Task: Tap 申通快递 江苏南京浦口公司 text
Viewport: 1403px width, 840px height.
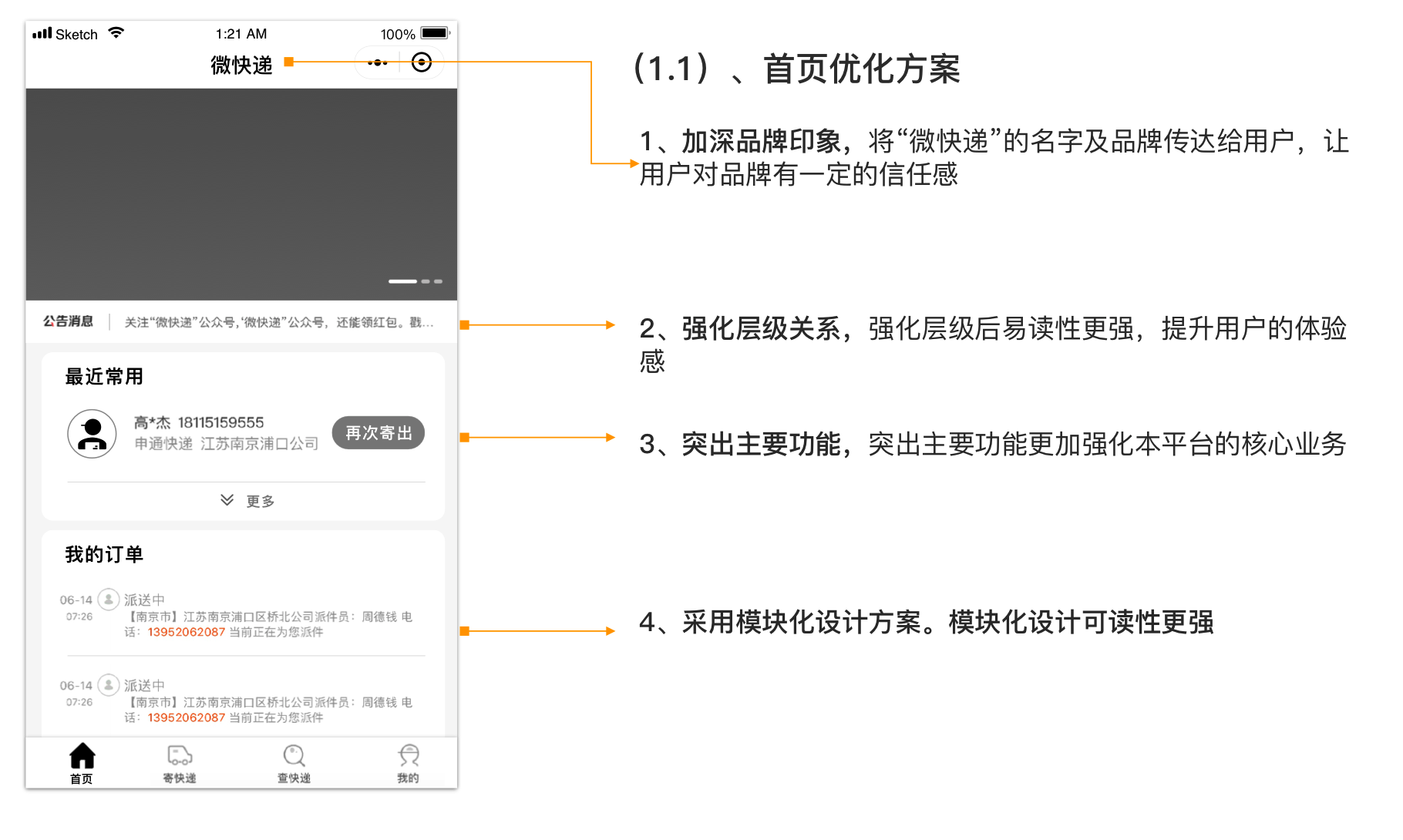Action: point(227,444)
